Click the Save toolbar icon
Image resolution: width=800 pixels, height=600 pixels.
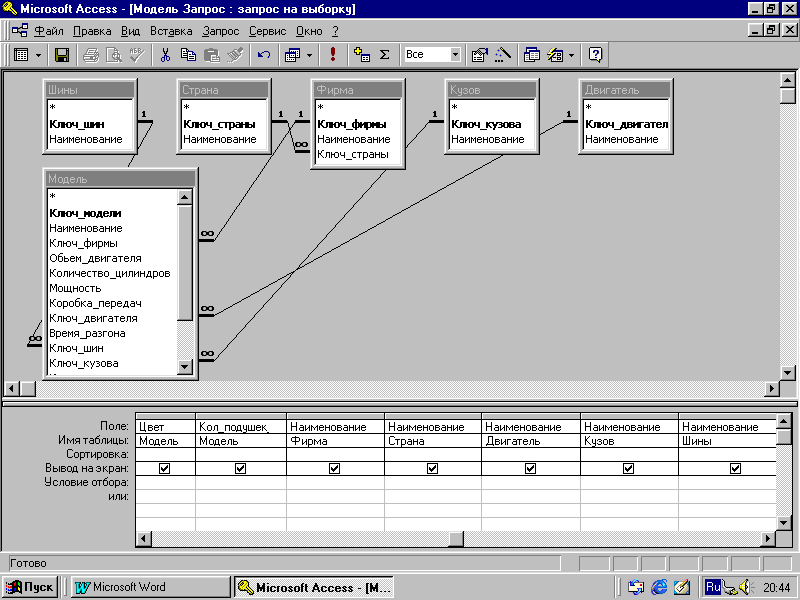click(61, 55)
